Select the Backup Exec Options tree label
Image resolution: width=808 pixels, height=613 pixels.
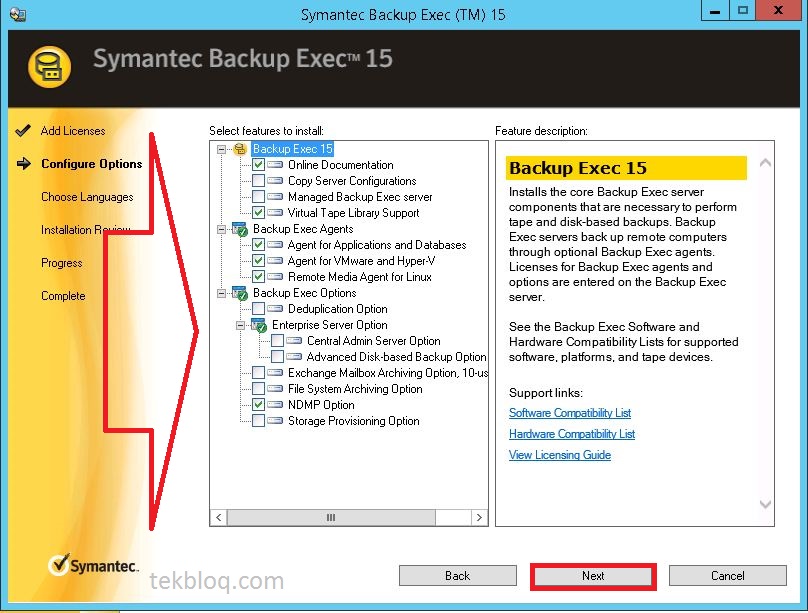click(305, 293)
